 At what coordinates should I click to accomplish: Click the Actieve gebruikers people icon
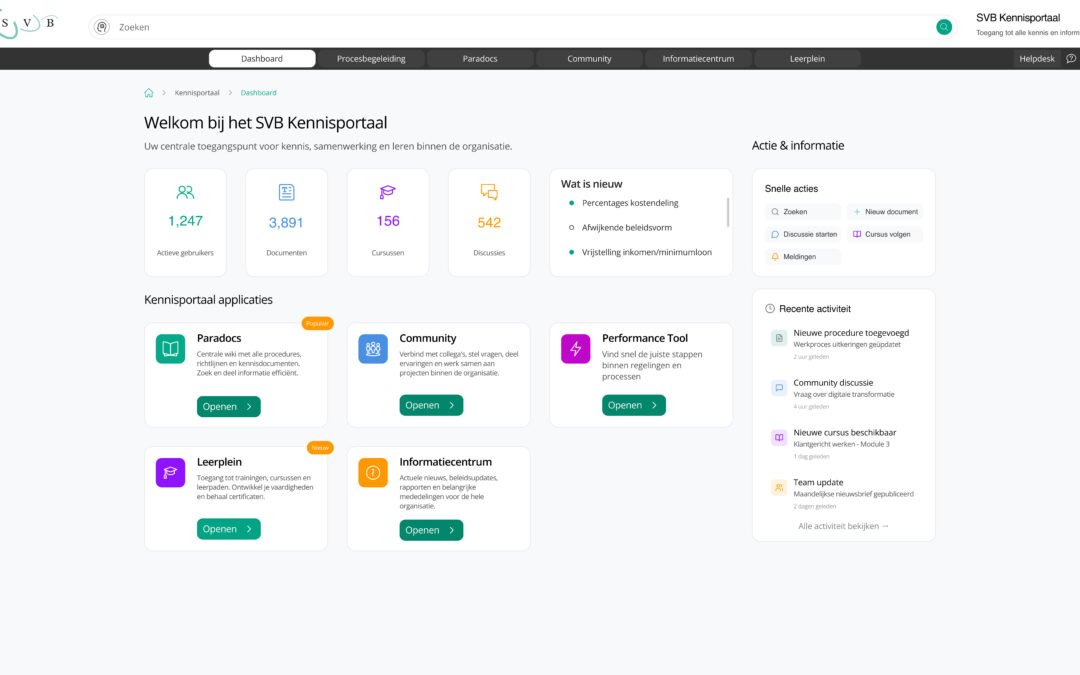click(x=184, y=191)
